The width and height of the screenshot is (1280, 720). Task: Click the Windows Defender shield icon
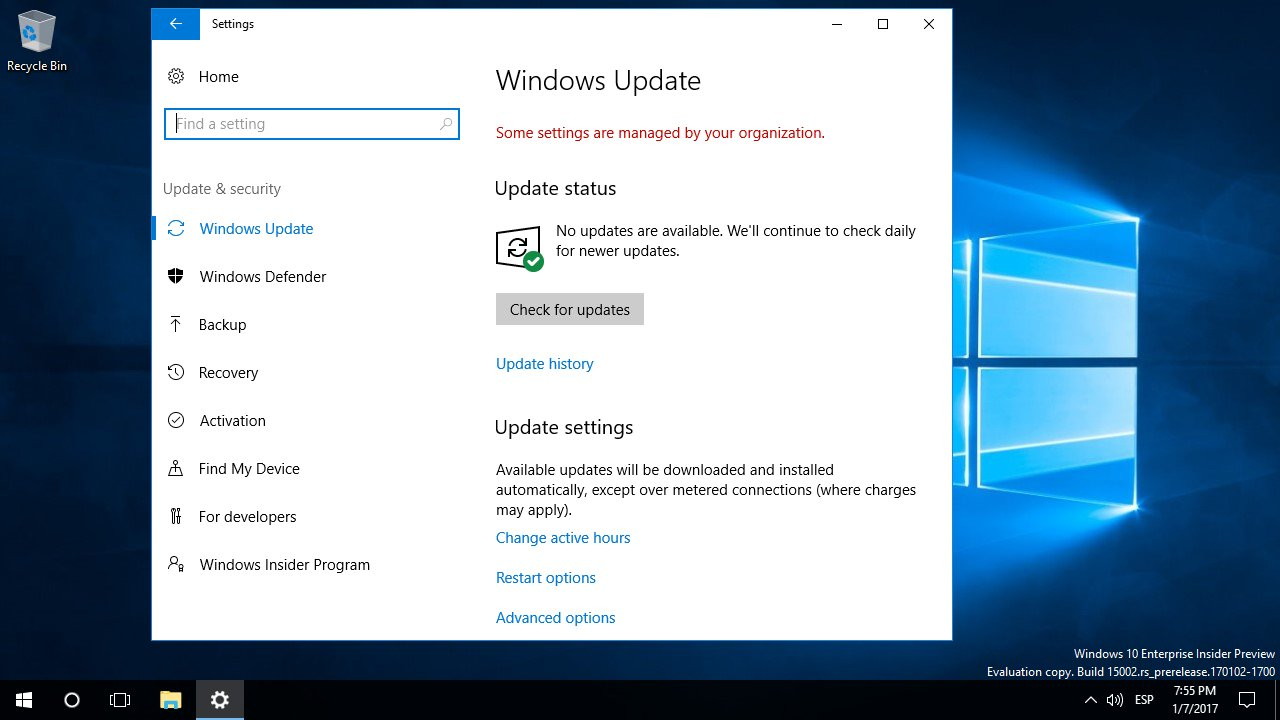(x=176, y=277)
